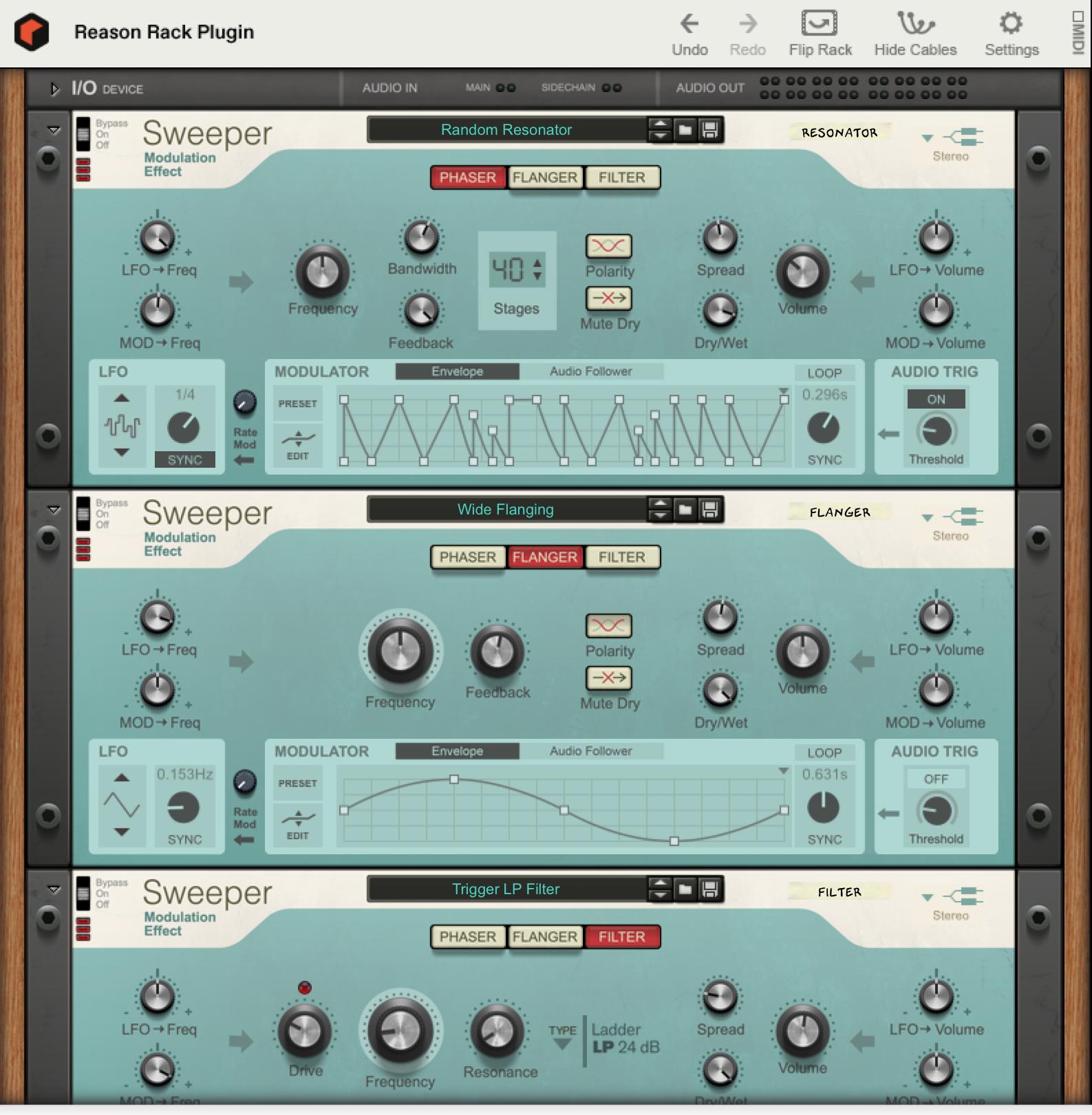The height and width of the screenshot is (1115, 1092).
Task: Save the Trigger LP Filter patch
Action: [709, 889]
